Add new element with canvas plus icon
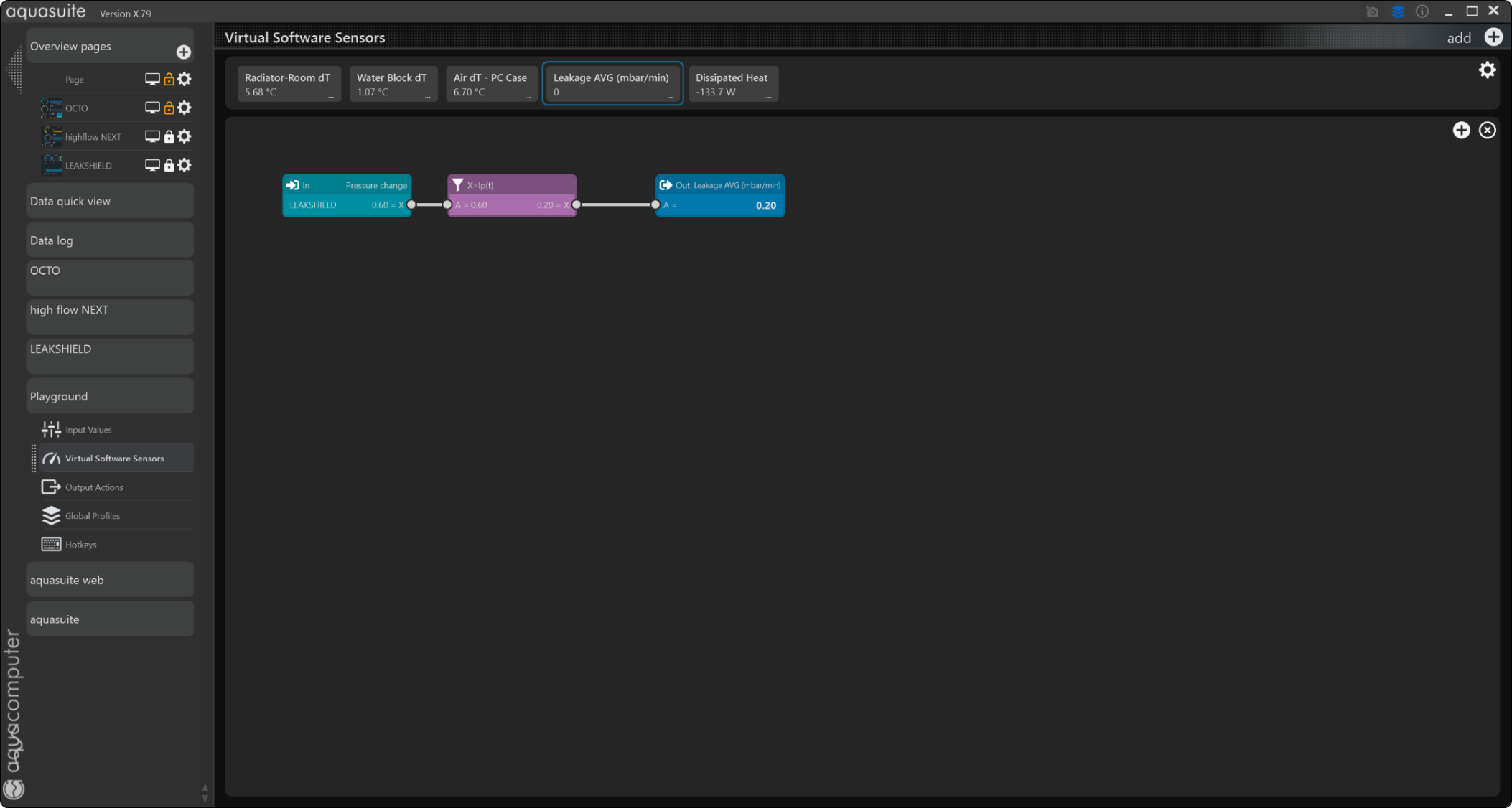1512x808 pixels. (1461, 130)
